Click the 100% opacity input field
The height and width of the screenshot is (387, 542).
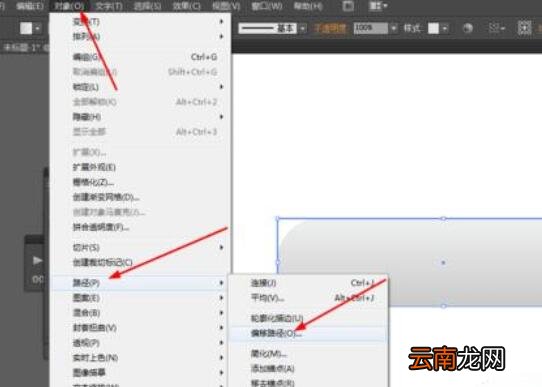pyautogui.click(x=371, y=28)
